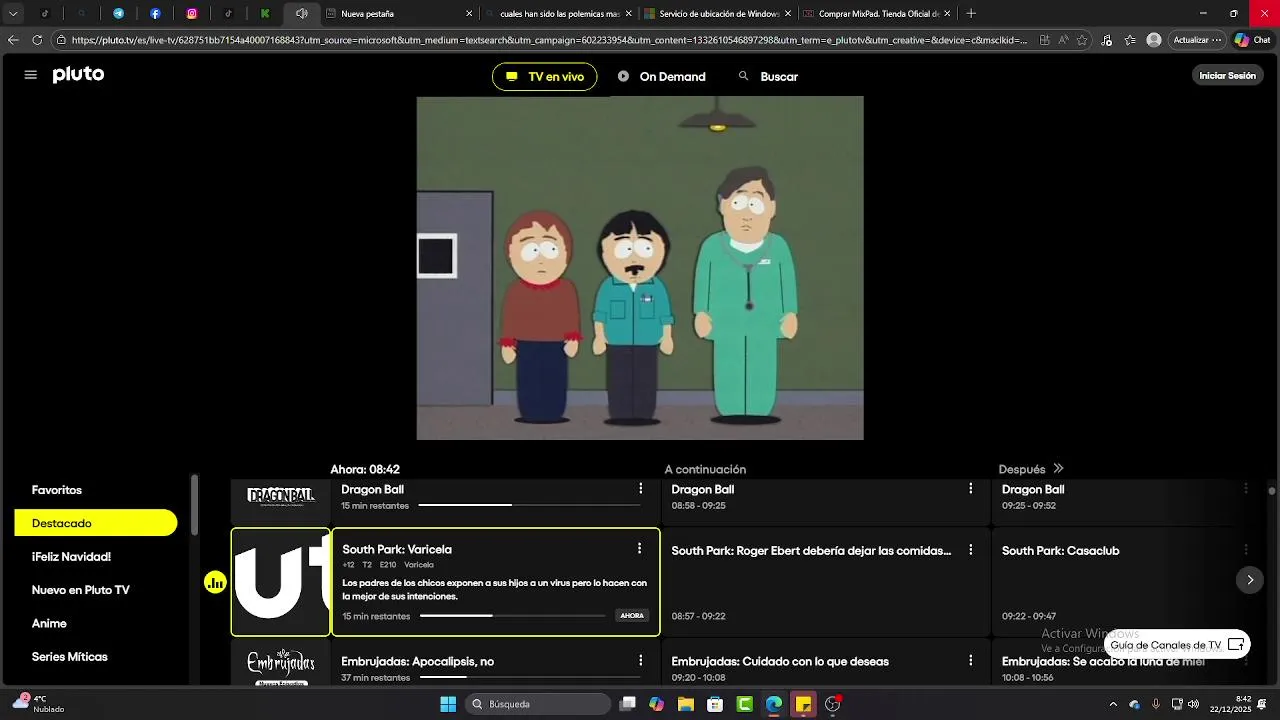Switch to Servicio de ubicación de Windows tab
The width and height of the screenshot is (1280, 720).
[717, 14]
